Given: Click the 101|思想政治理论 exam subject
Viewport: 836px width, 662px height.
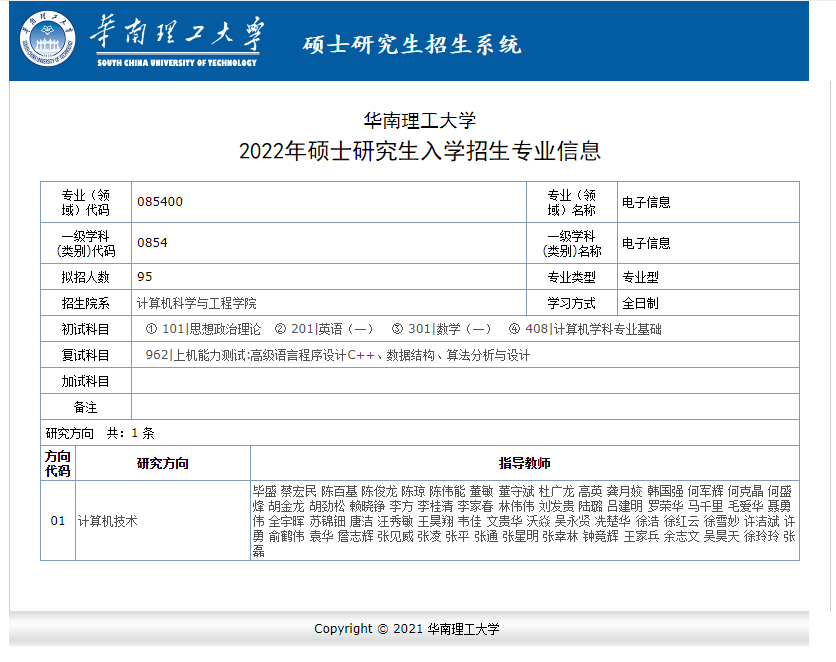Looking at the screenshot, I should 203,329.
